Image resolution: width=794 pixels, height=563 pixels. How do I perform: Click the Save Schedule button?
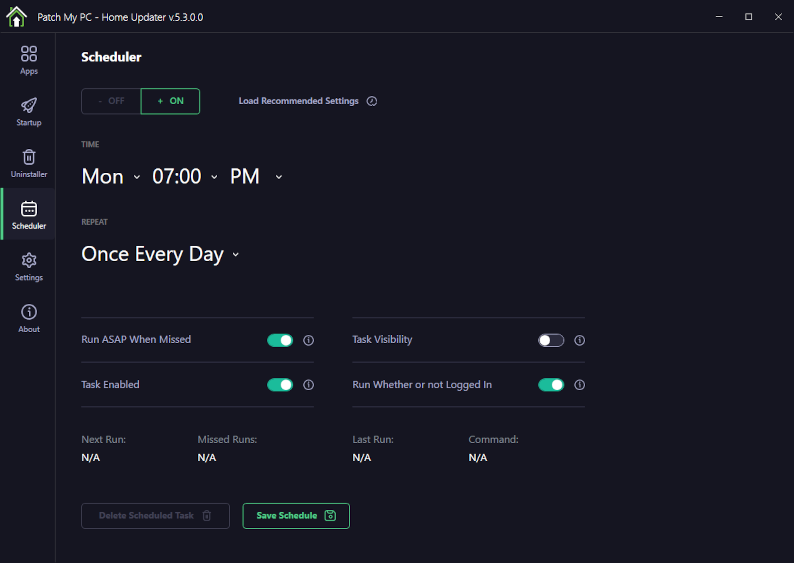(296, 515)
